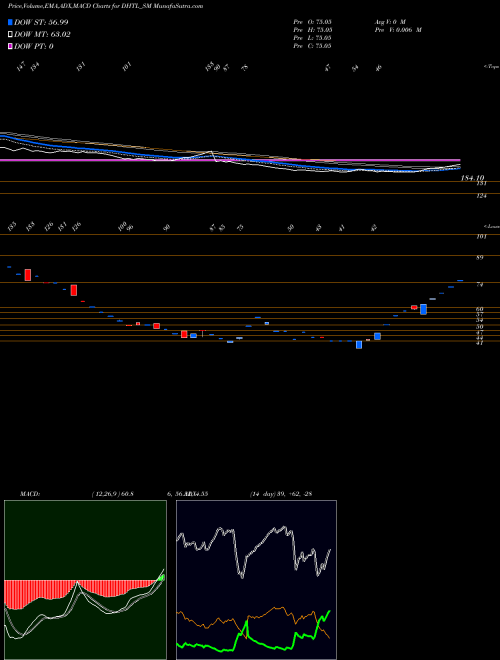This screenshot has height=660, width=500.
Task: Click the white DOW MT legend swatch
Action: point(10,35)
